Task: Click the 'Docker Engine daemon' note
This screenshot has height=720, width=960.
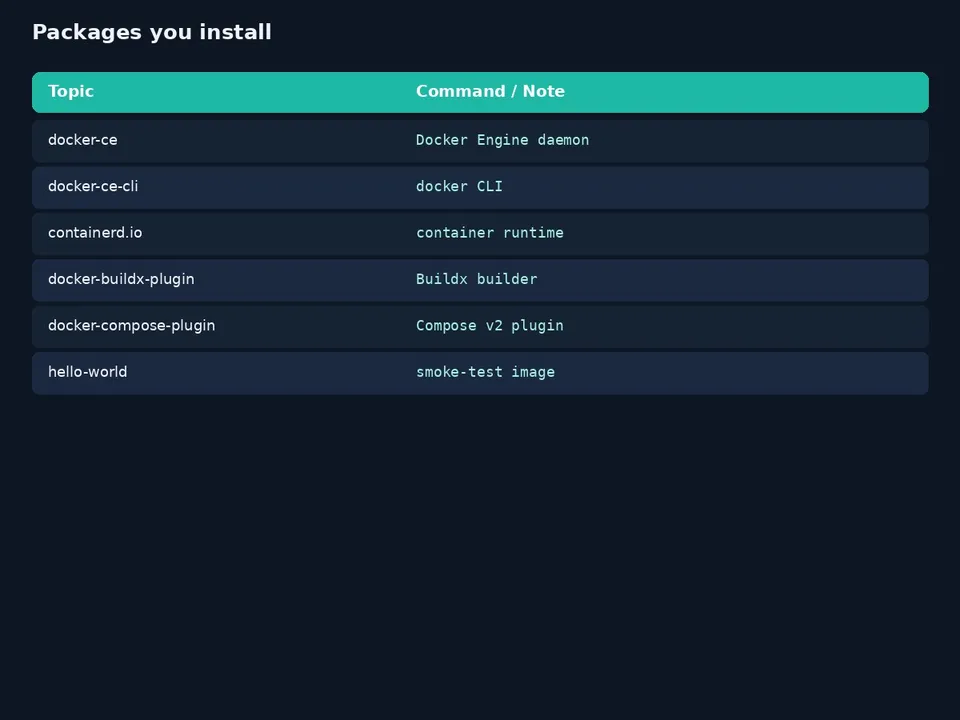Action: click(x=503, y=140)
